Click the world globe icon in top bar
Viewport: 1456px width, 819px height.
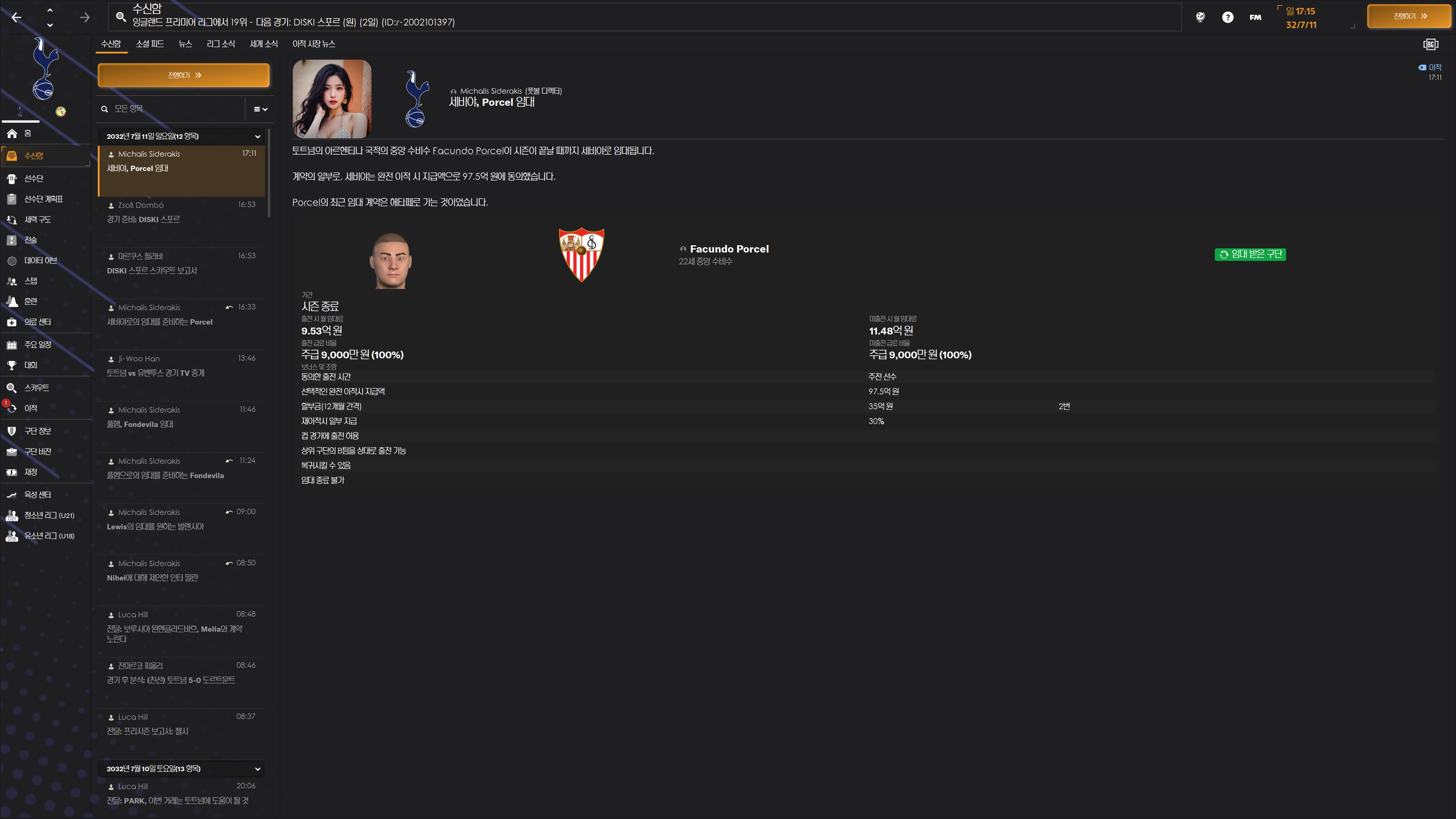pyautogui.click(x=1200, y=17)
